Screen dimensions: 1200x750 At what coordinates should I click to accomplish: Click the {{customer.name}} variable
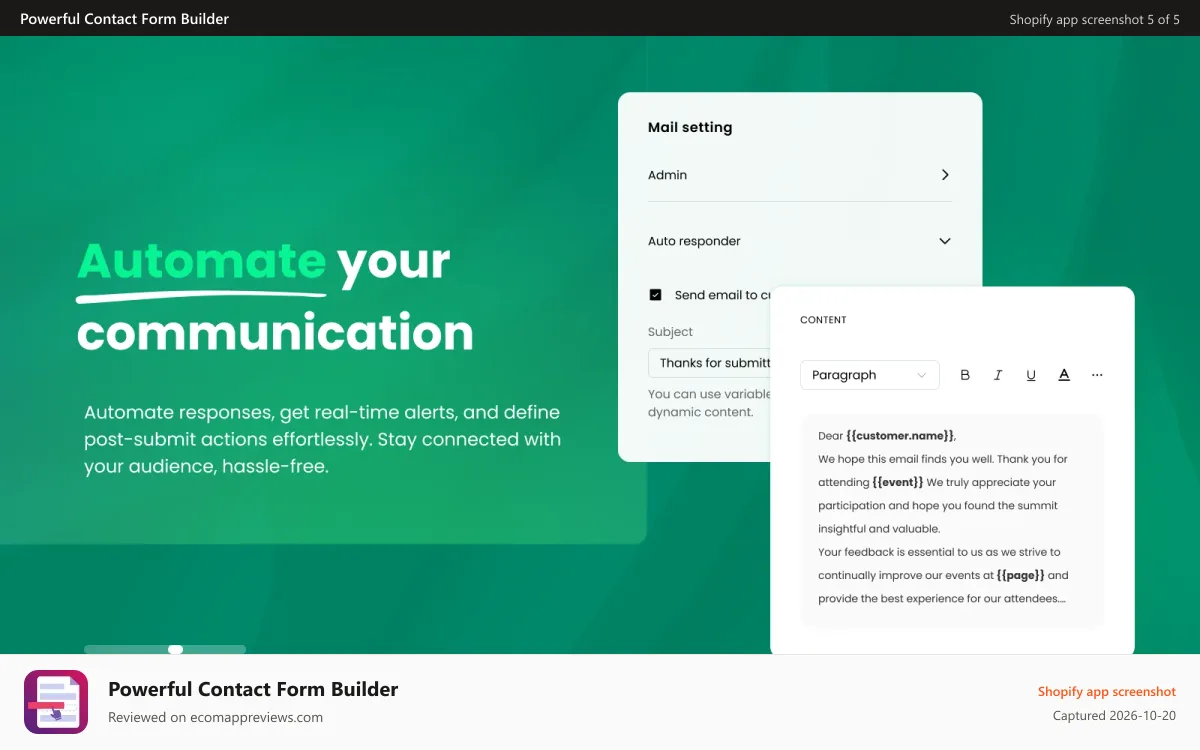pos(900,436)
